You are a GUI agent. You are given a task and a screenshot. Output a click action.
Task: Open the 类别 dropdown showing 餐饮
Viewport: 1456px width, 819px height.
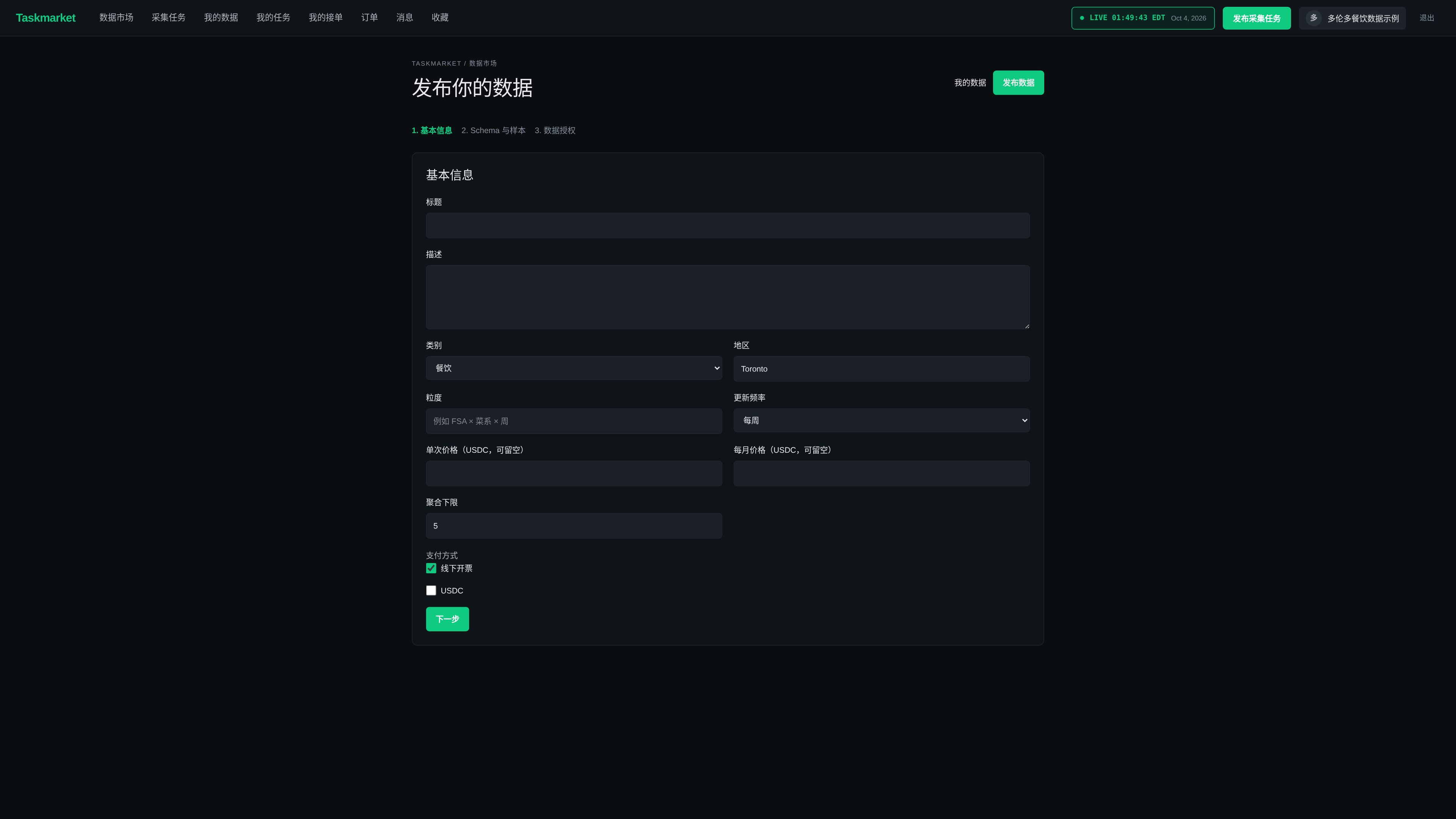574,368
